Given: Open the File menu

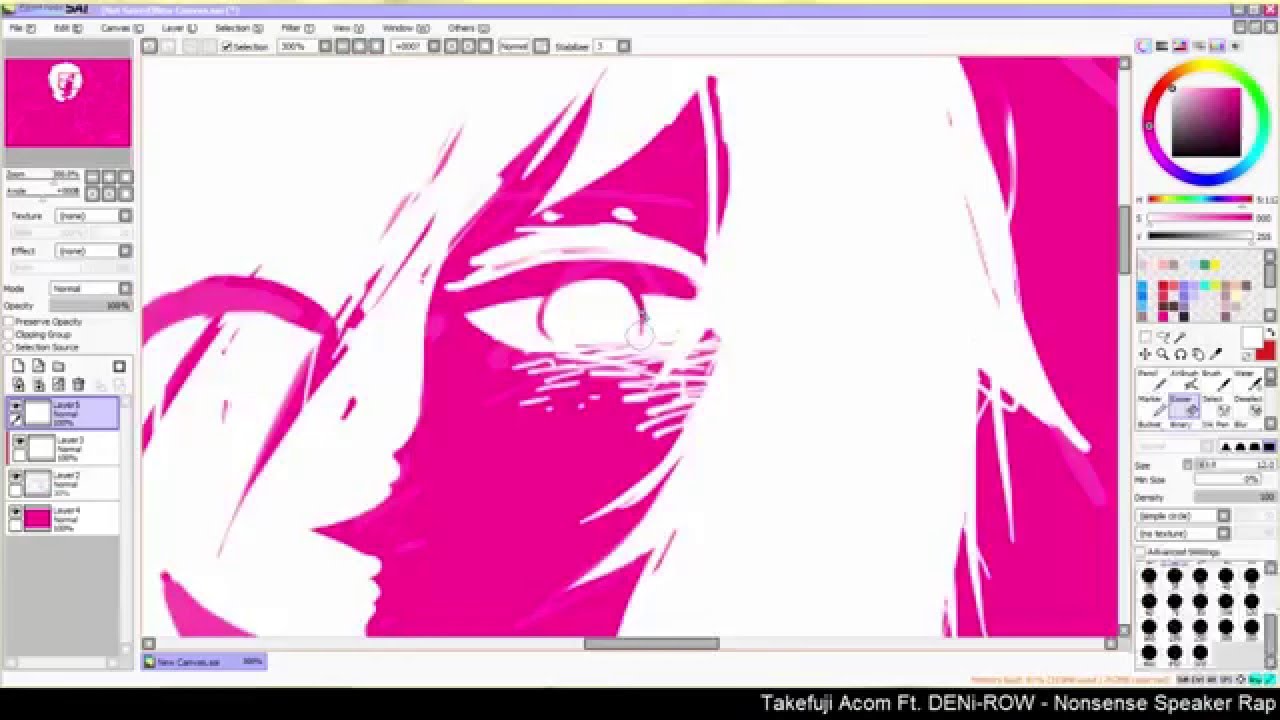Looking at the screenshot, I should (22, 28).
